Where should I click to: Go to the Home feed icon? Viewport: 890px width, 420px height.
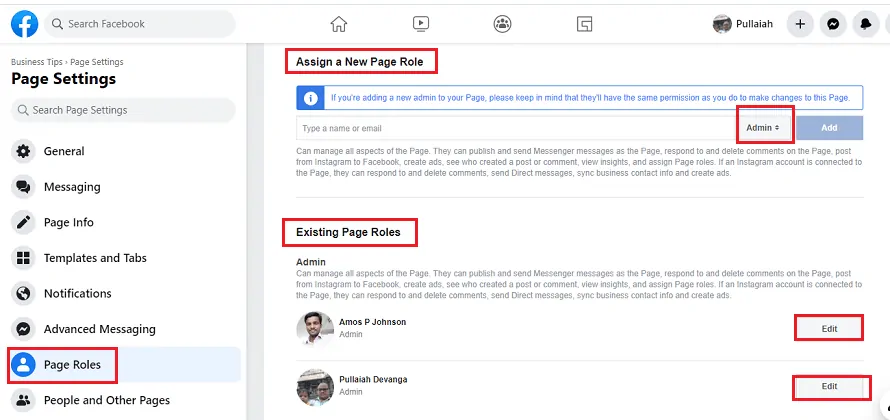pos(339,24)
